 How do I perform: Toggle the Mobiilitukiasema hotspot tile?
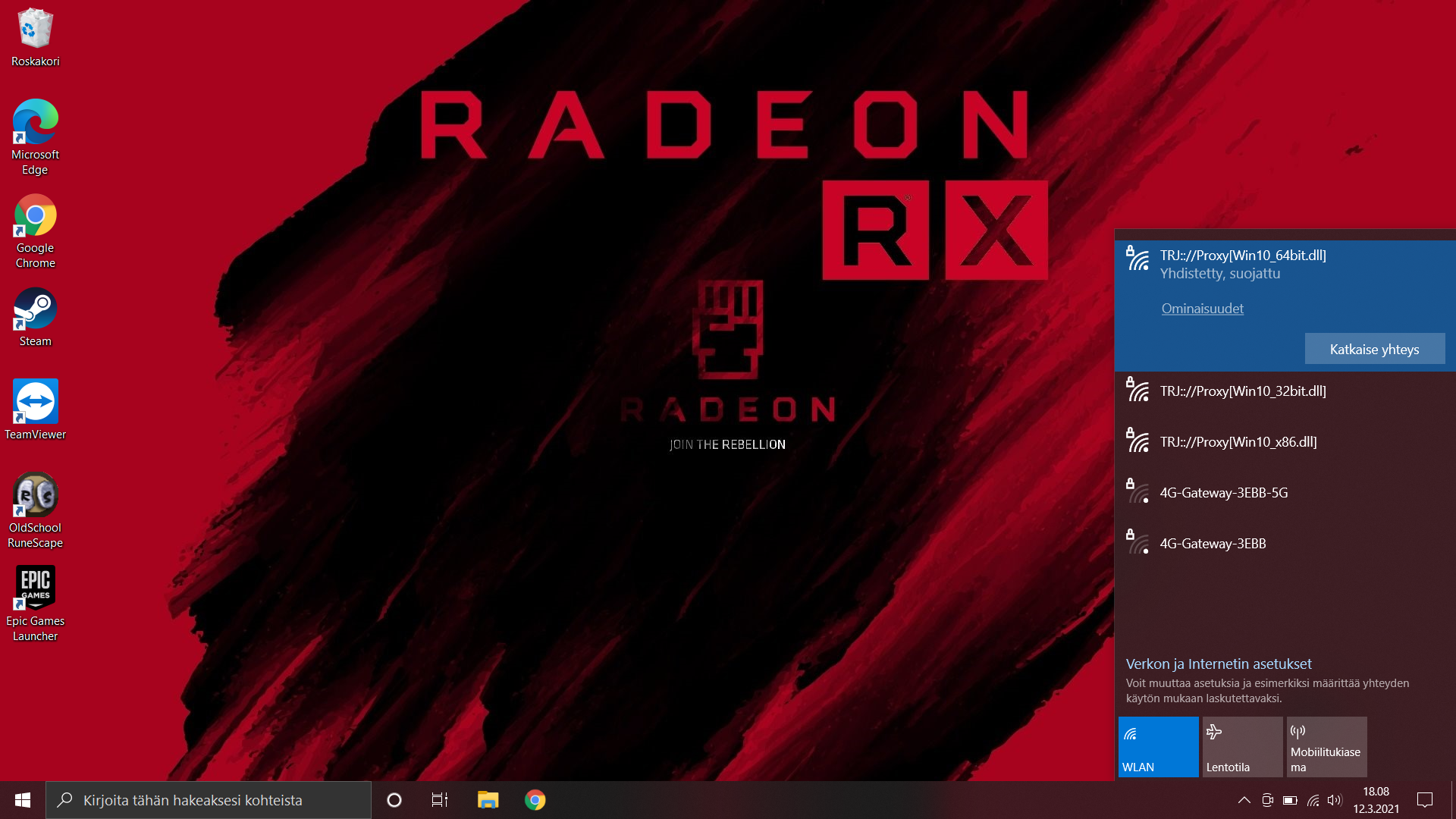point(1327,747)
